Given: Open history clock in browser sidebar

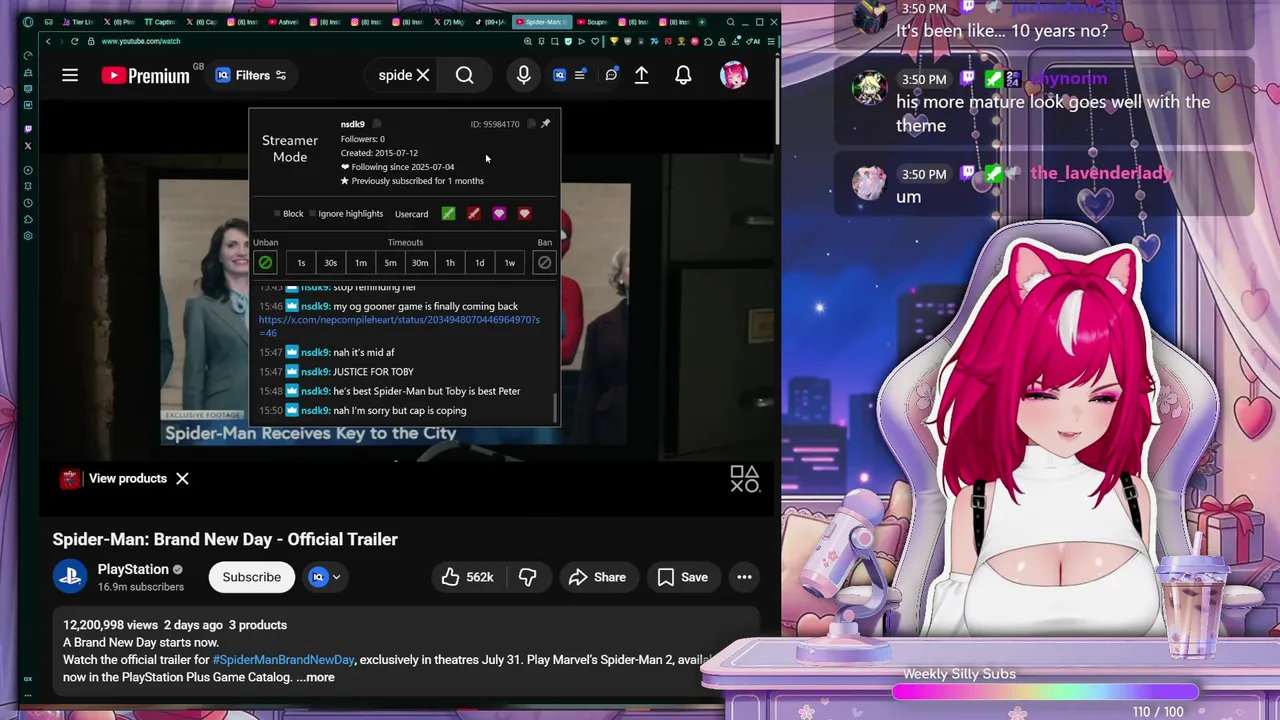Looking at the screenshot, I should tap(28, 203).
